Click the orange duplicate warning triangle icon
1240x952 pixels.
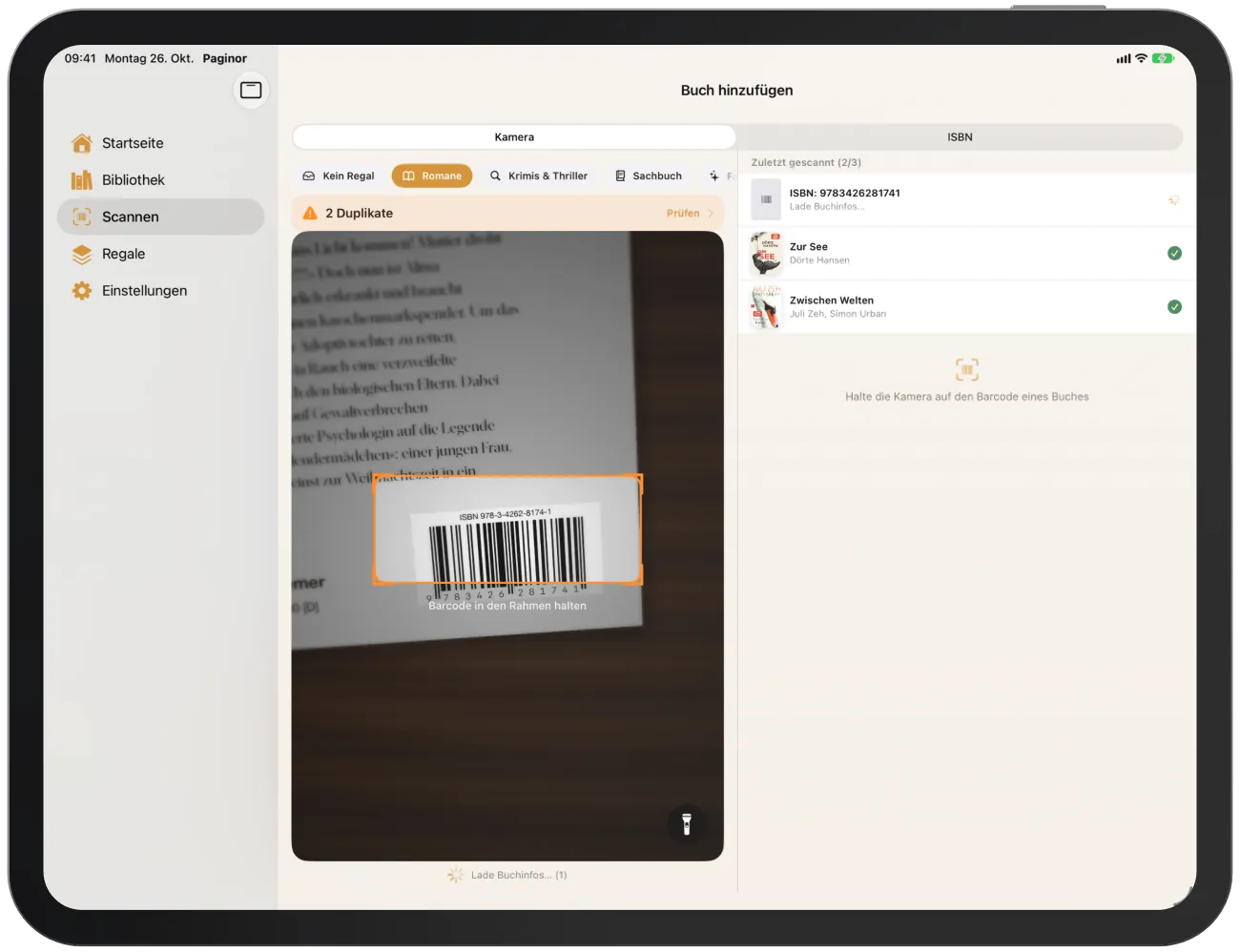310,213
